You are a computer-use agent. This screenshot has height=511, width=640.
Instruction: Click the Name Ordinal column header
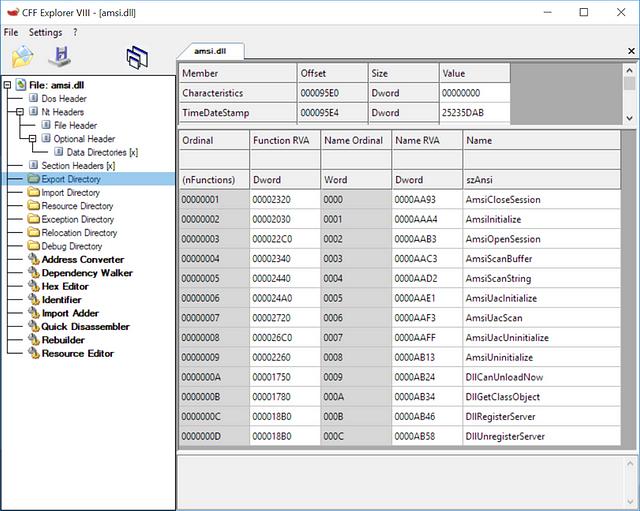356,140
